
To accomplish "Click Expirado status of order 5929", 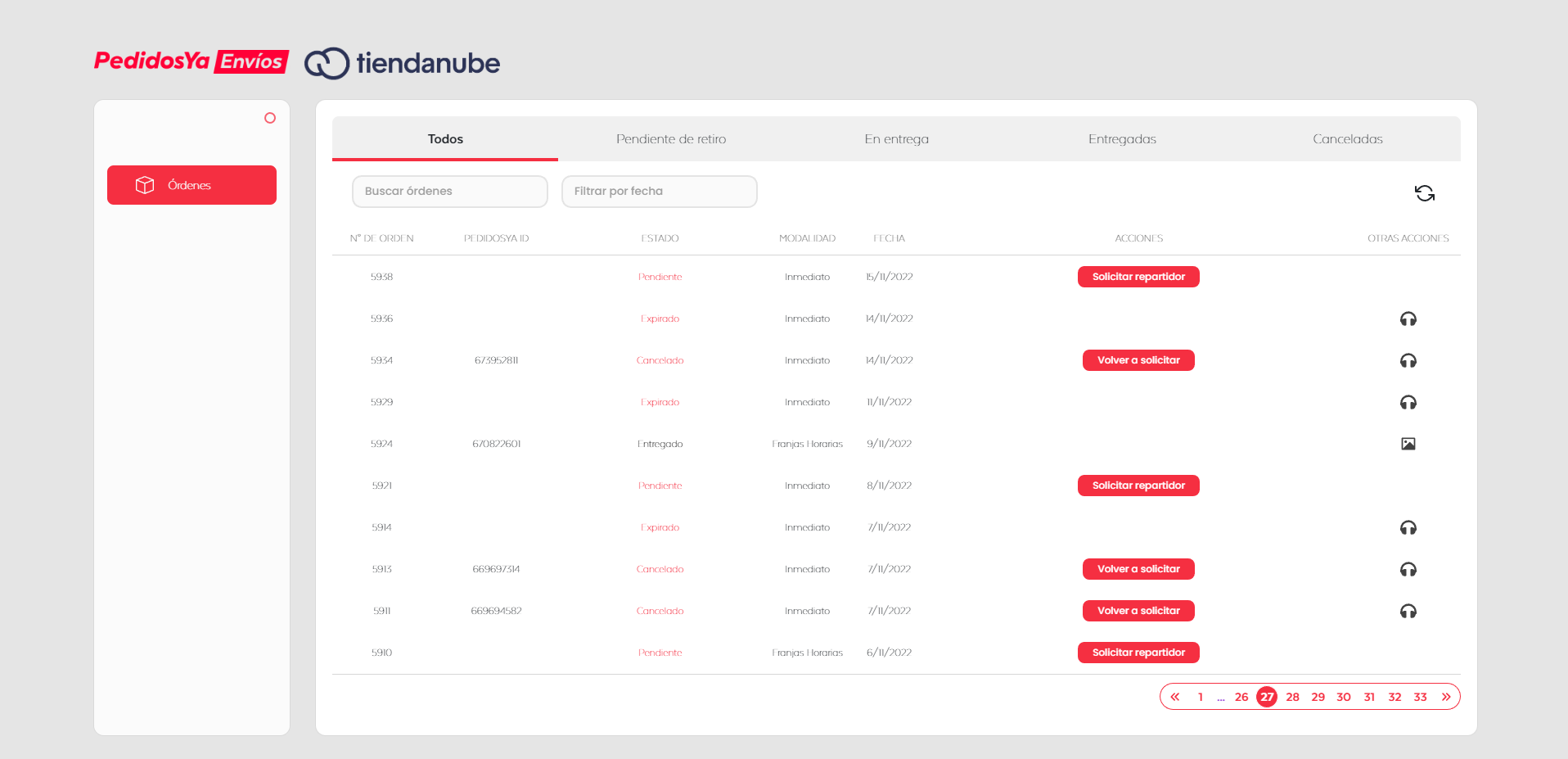I will [x=660, y=402].
